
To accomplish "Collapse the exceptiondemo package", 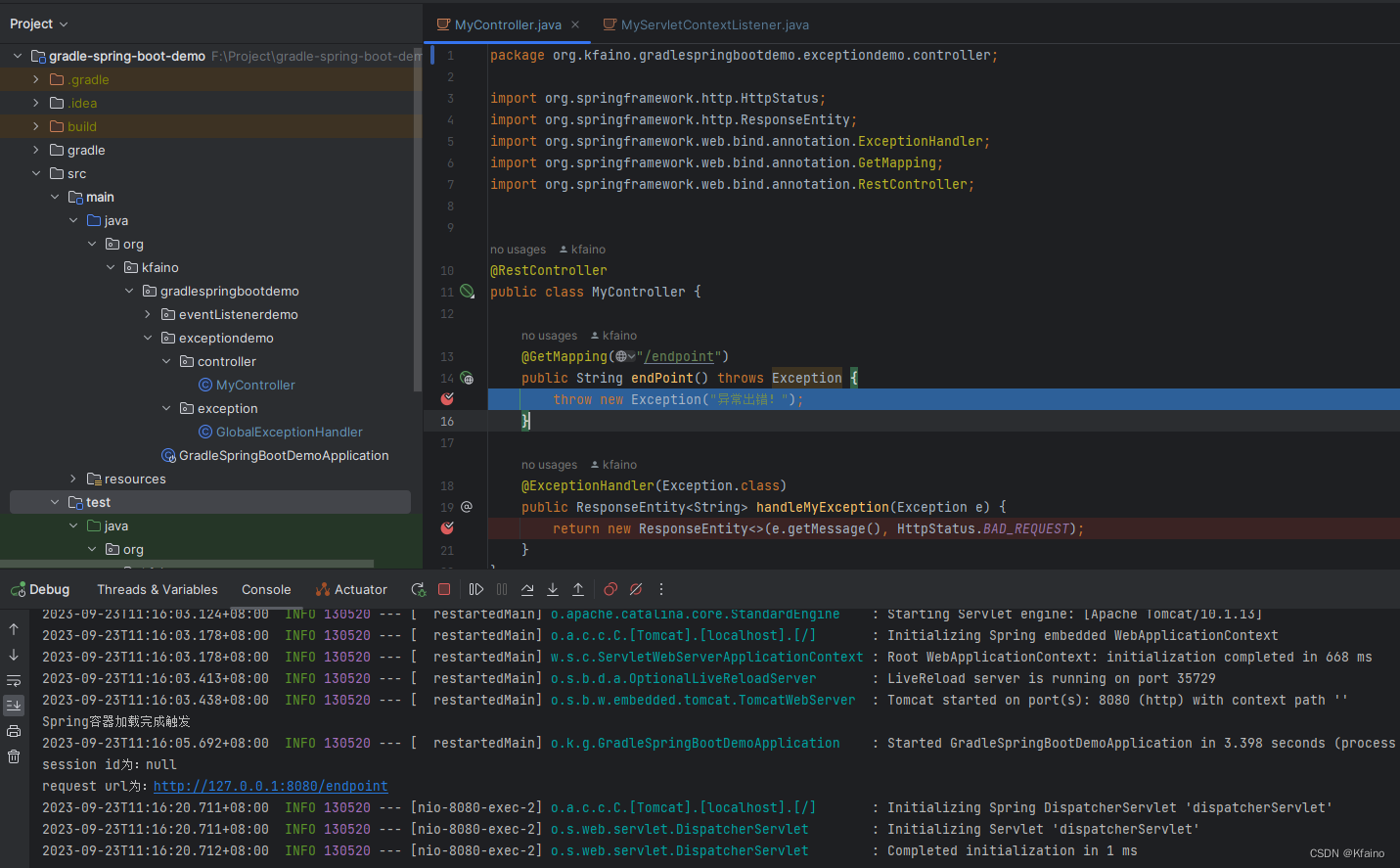I will tap(148, 338).
